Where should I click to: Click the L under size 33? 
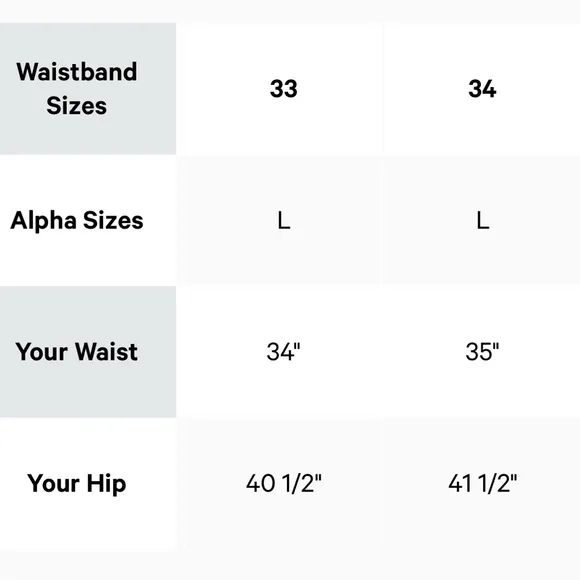tap(284, 220)
